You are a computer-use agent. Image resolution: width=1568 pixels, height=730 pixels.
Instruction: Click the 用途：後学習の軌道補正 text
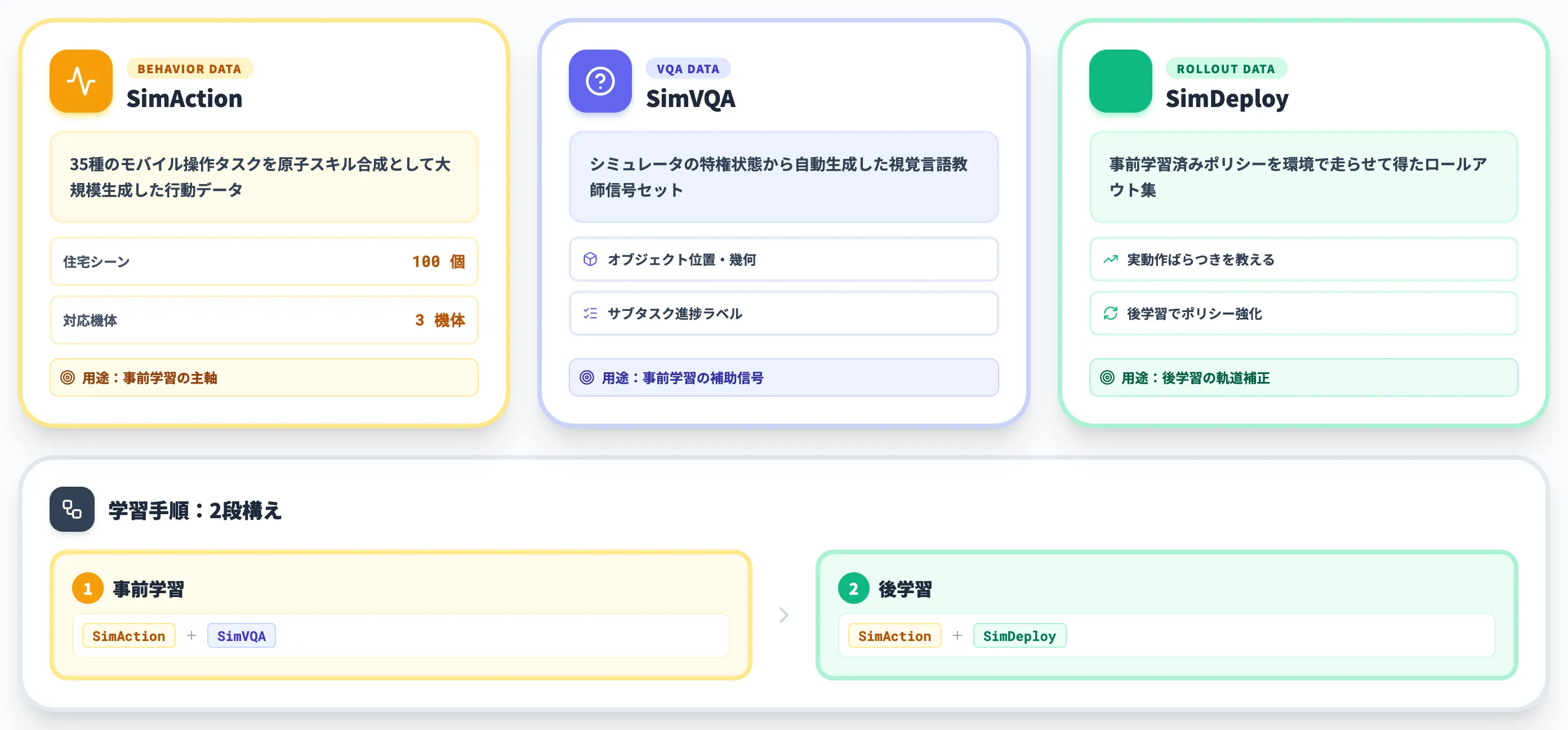coord(1196,378)
